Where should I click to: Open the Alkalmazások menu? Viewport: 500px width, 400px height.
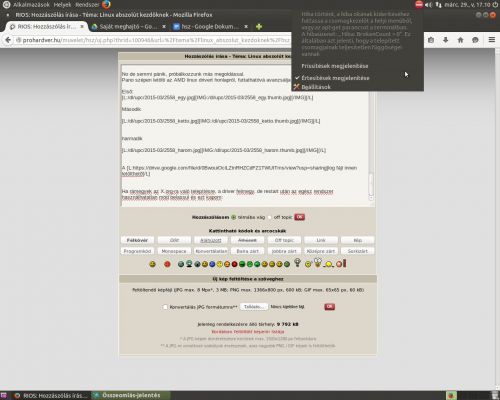[x=31, y=5]
